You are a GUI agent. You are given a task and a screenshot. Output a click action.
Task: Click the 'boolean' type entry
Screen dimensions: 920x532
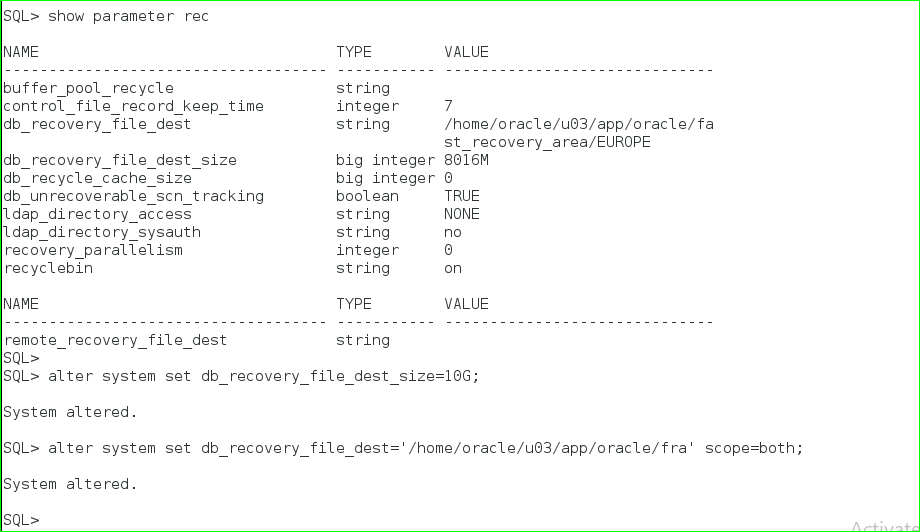click(x=367, y=196)
